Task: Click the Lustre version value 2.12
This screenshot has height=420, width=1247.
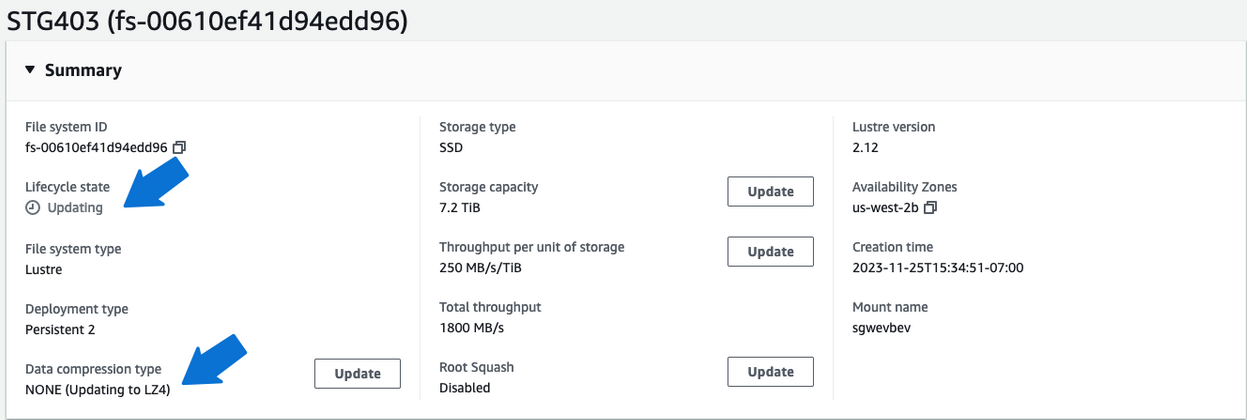Action: [x=865, y=147]
